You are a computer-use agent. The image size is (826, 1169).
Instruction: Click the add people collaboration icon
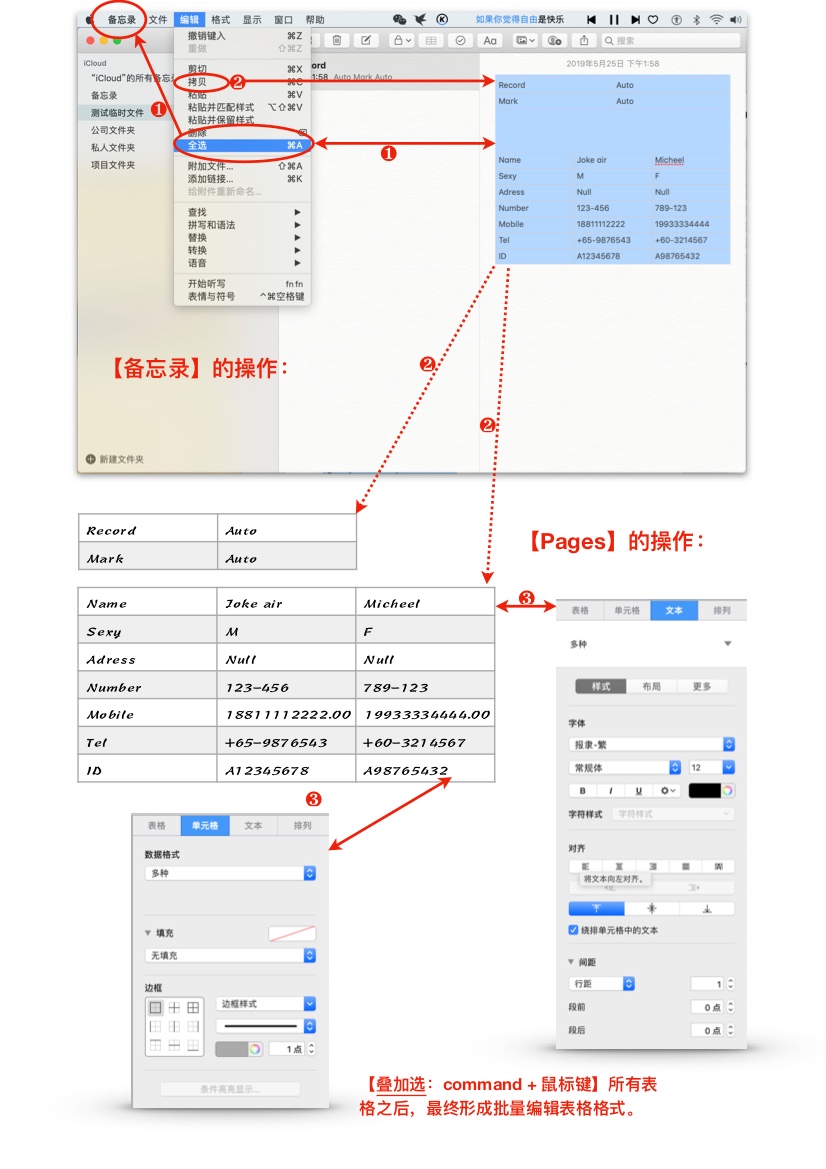point(555,40)
